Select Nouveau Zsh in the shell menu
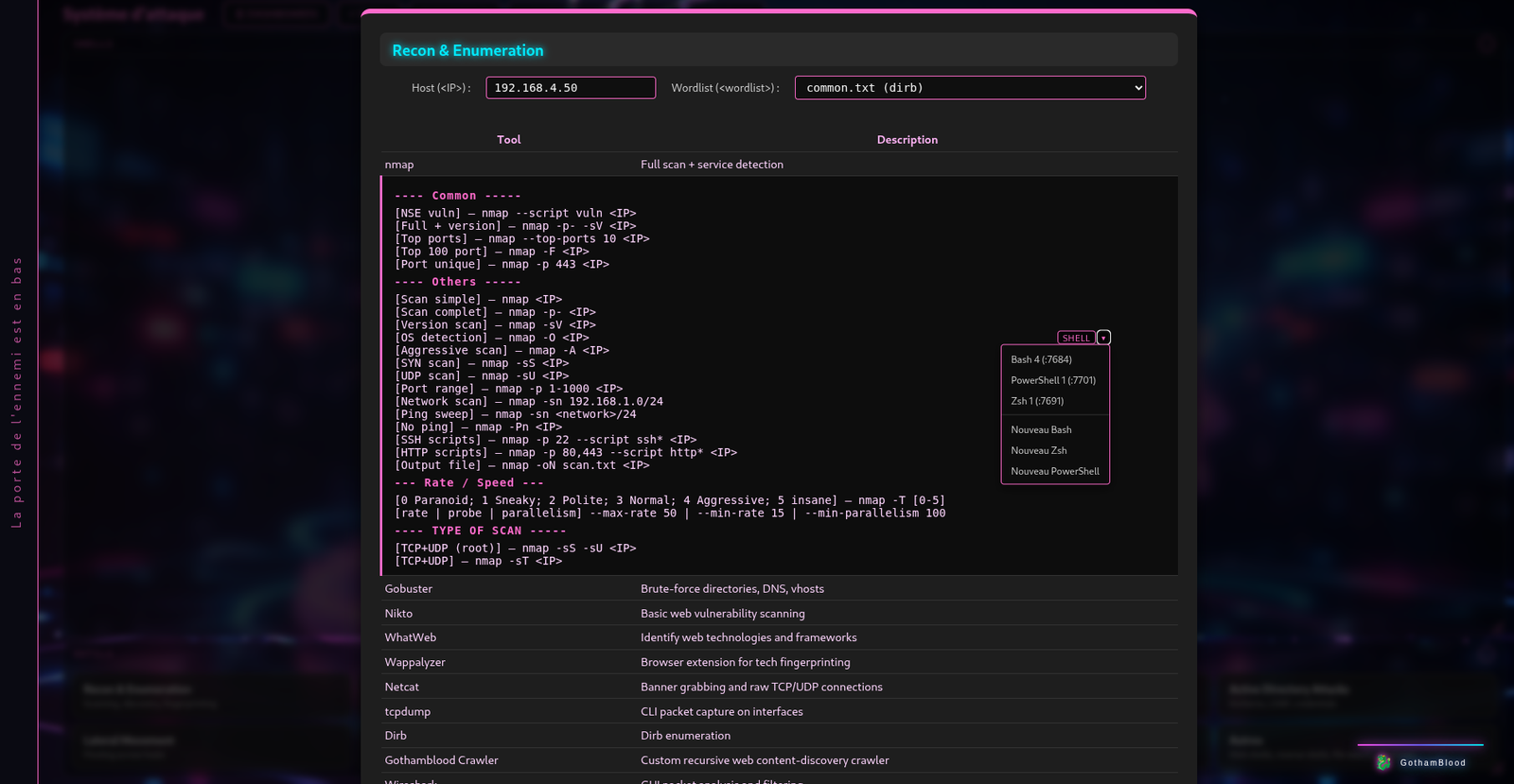This screenshot has height=784, width=1514. 1055,450
